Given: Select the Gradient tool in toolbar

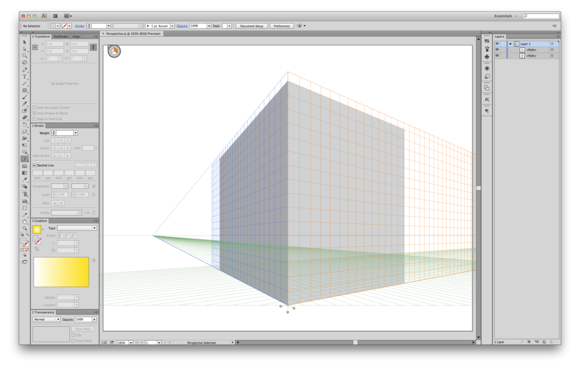Looking at the screenshot, I should click(x=25, y=173).
